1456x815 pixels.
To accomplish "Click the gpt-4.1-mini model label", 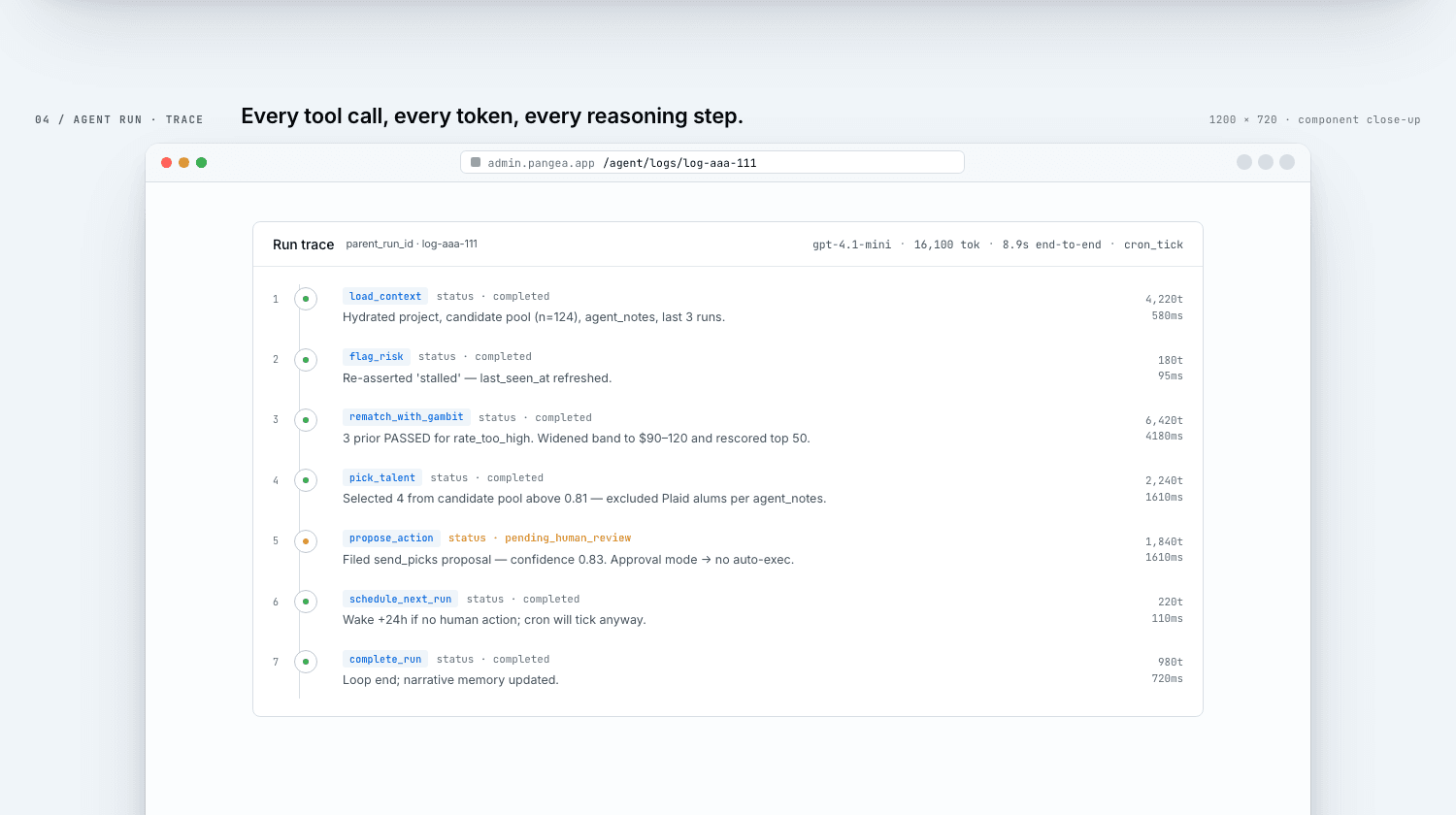I will (x=851, y=244).
